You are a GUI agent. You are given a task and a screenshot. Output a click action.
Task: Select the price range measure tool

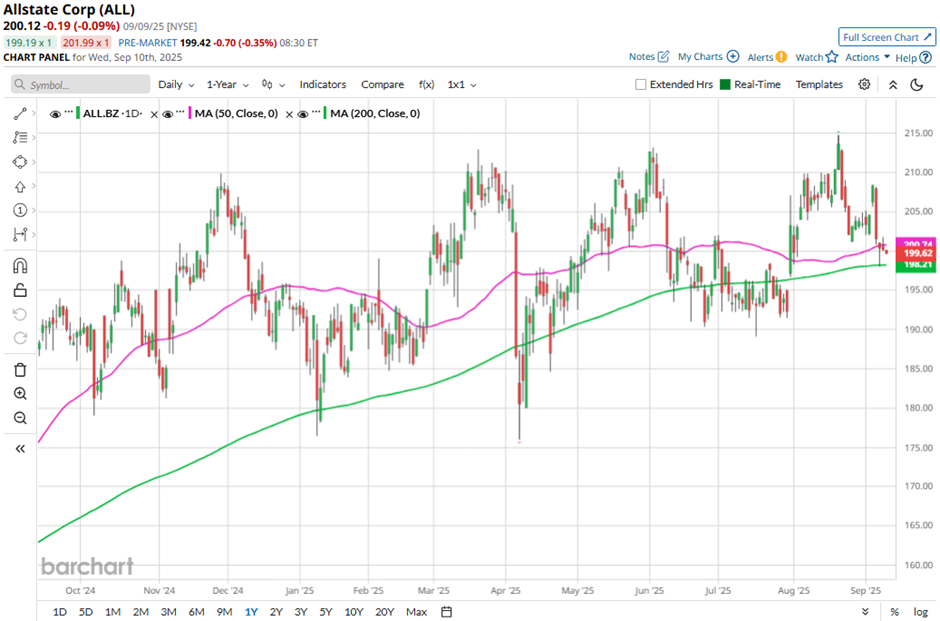point(20,234)
